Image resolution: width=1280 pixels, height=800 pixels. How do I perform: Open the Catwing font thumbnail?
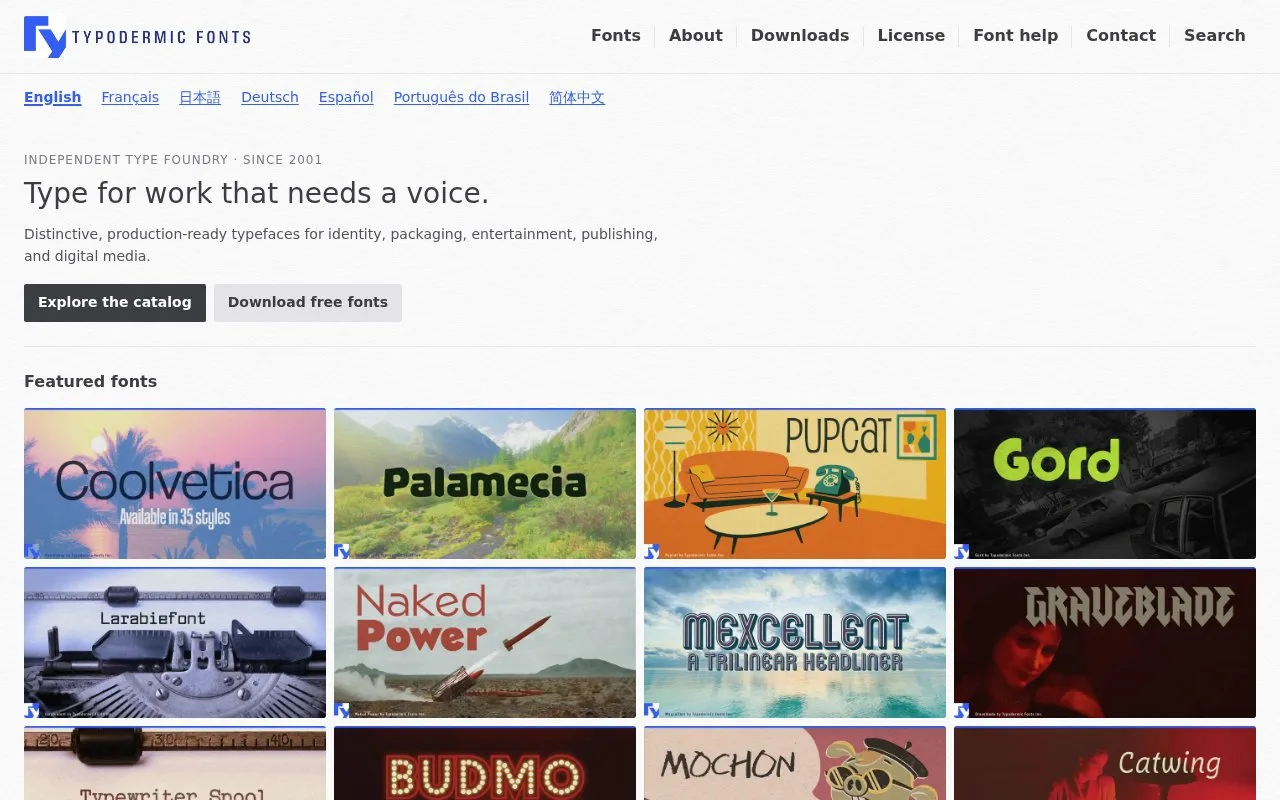[x=1105, y=764]
